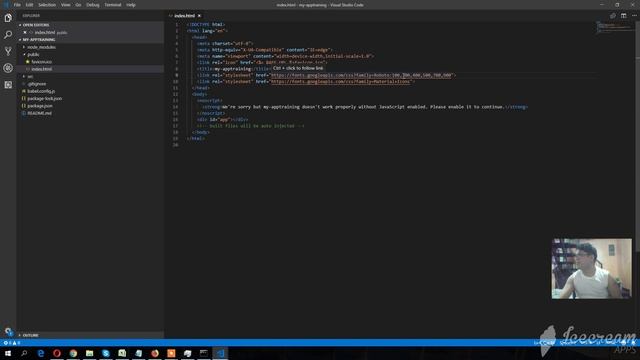
Task: Open the Debug menu
Action: [93, 5]
